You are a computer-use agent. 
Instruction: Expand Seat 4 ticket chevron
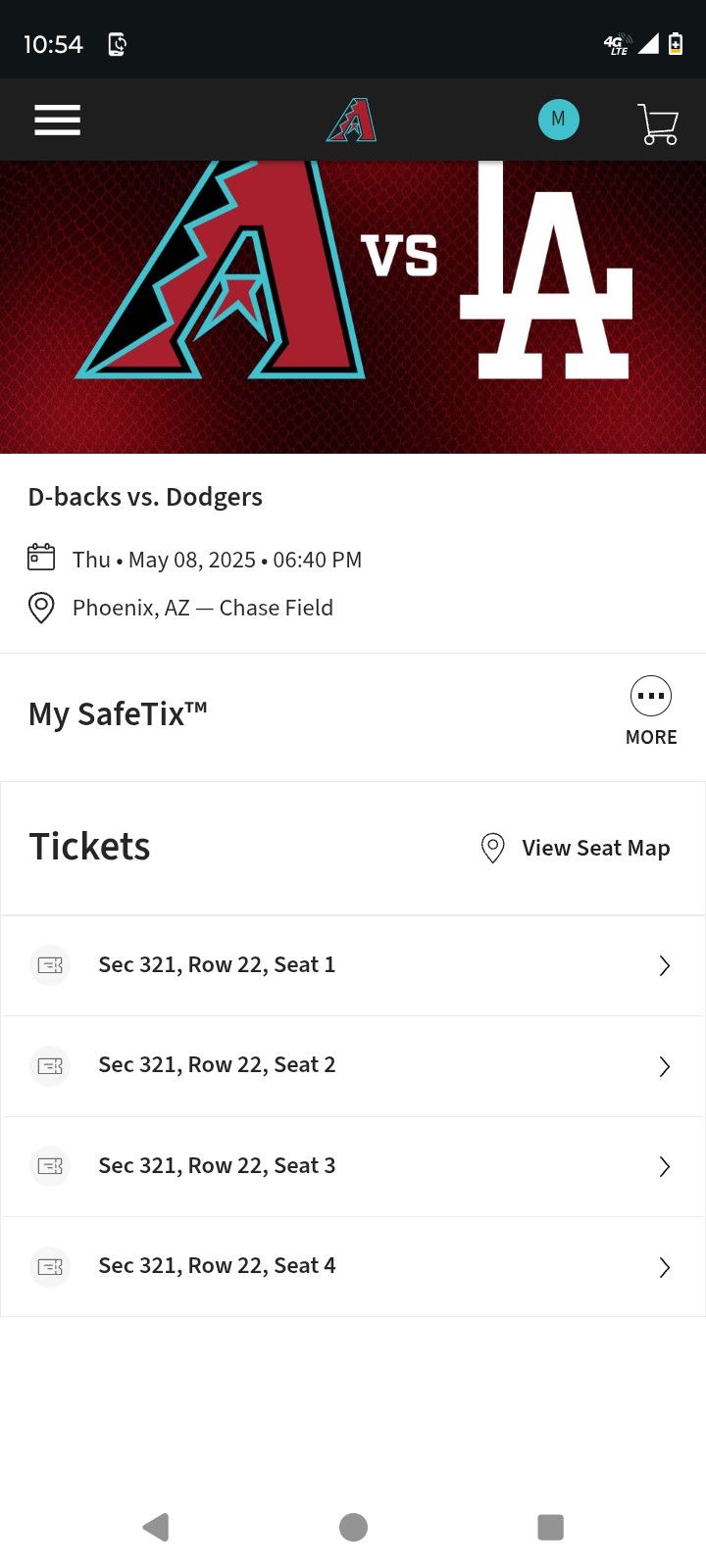664,1267
